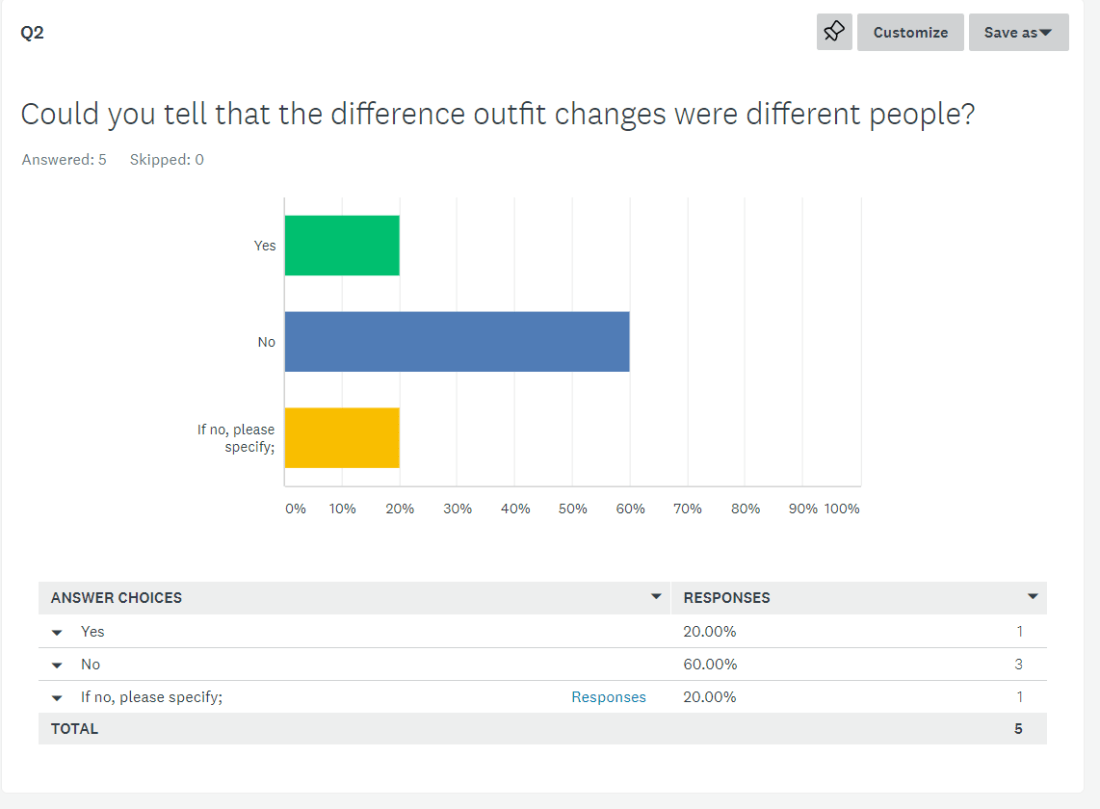Click the blue No bar in chart

(457, 341)
